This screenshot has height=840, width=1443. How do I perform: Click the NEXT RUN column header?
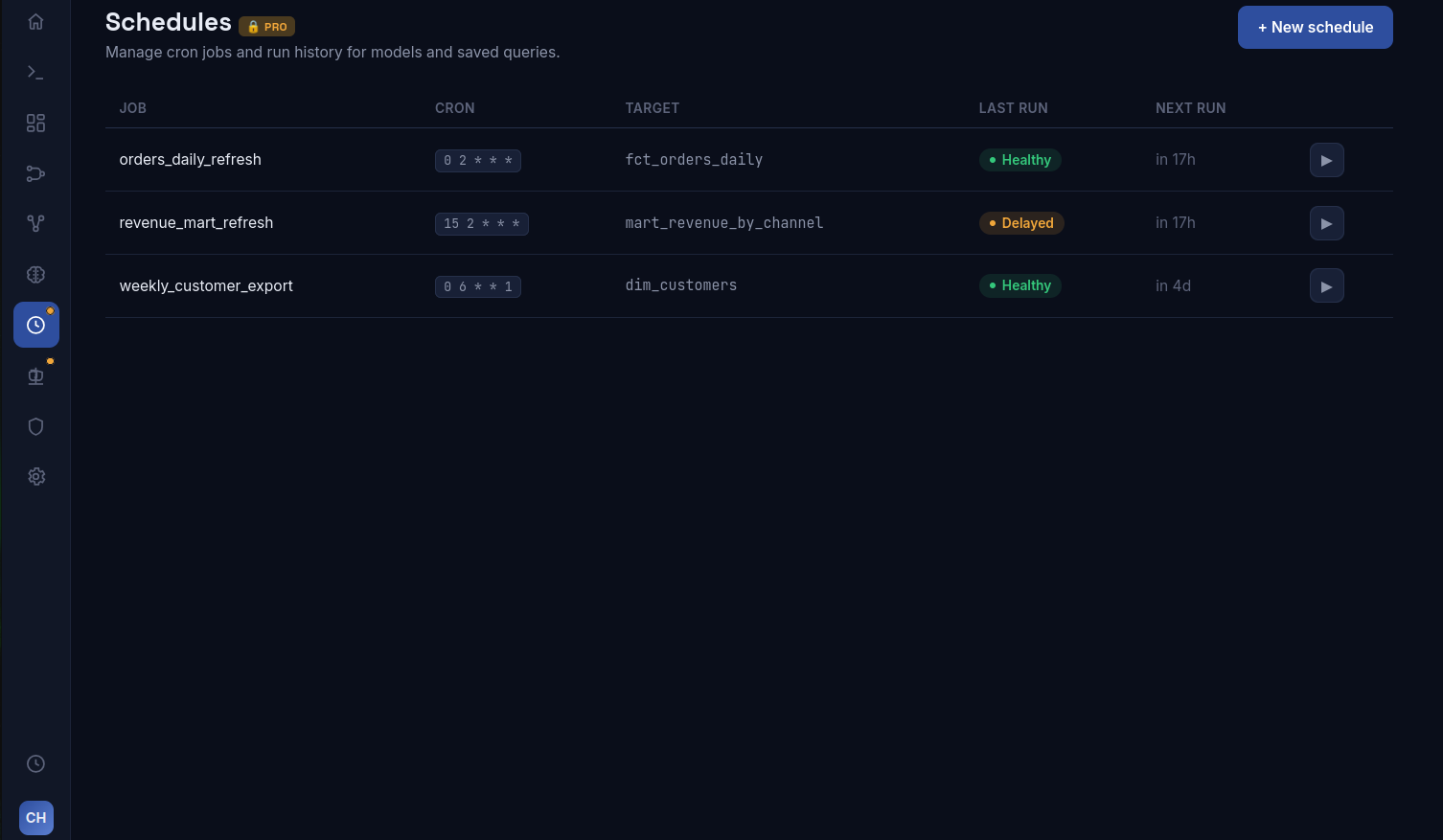1190,108
